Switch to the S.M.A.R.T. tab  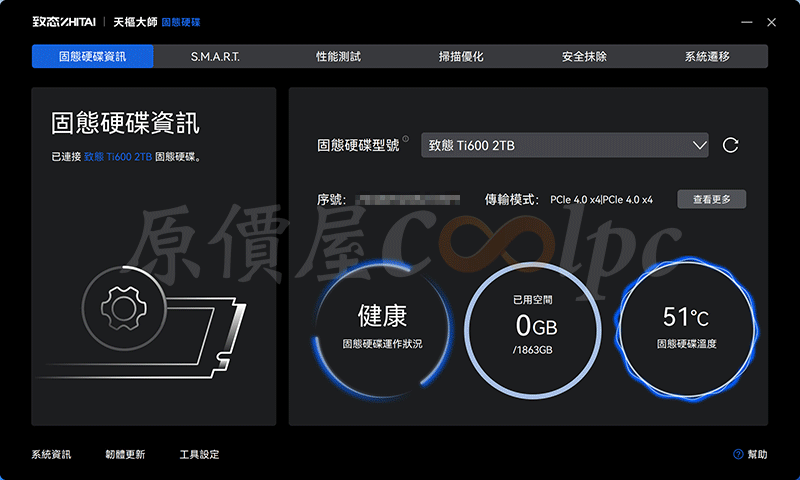pyautogui.click(x=215, y=57)
